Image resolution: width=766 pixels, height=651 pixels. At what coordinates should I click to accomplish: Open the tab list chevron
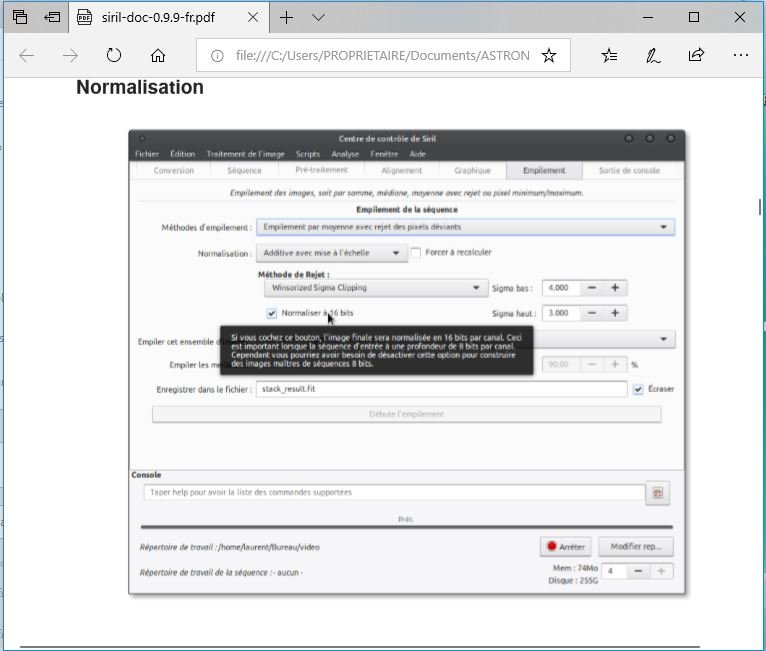[x=318, y=18]
